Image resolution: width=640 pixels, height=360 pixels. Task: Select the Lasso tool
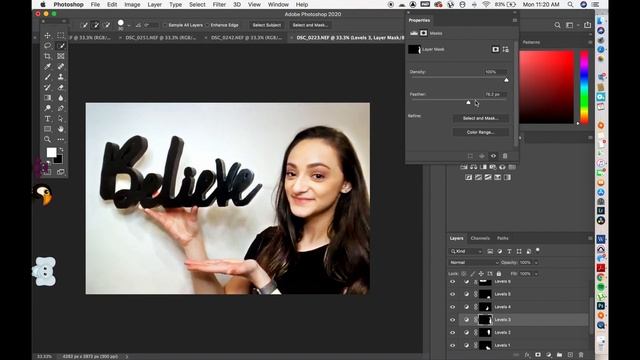47,46
